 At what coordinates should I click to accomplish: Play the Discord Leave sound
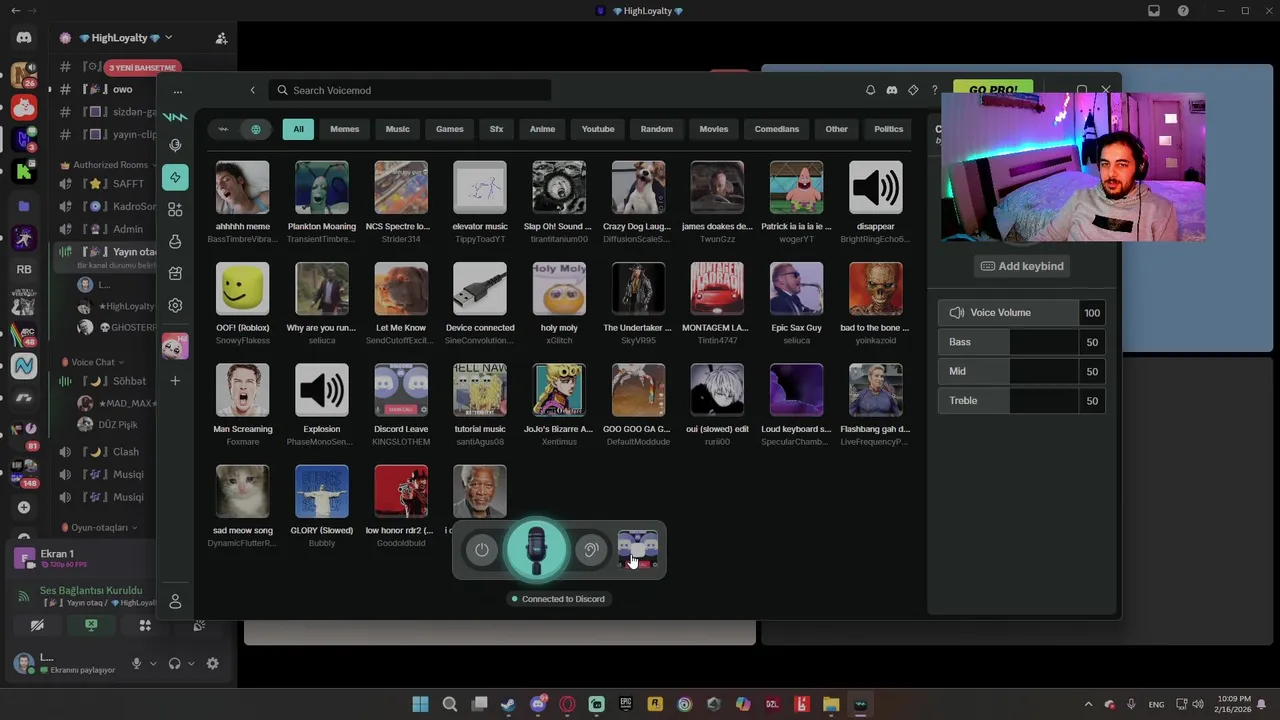[x=401, y=390]
